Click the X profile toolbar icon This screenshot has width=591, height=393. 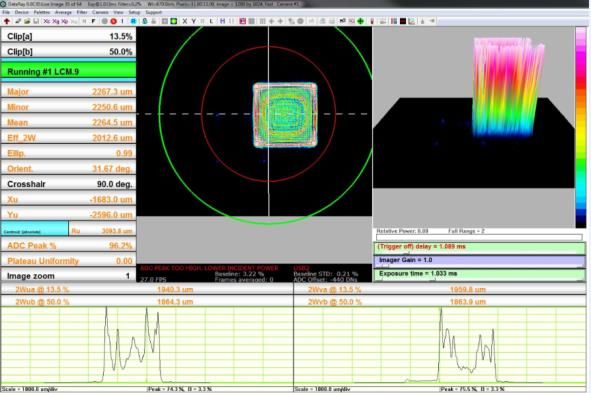click(x=185, y=21)
